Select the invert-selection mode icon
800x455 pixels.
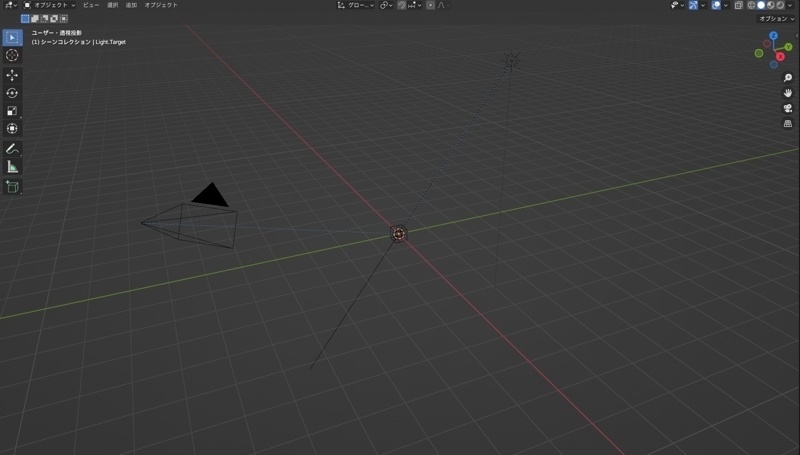(x=54, y=19)
